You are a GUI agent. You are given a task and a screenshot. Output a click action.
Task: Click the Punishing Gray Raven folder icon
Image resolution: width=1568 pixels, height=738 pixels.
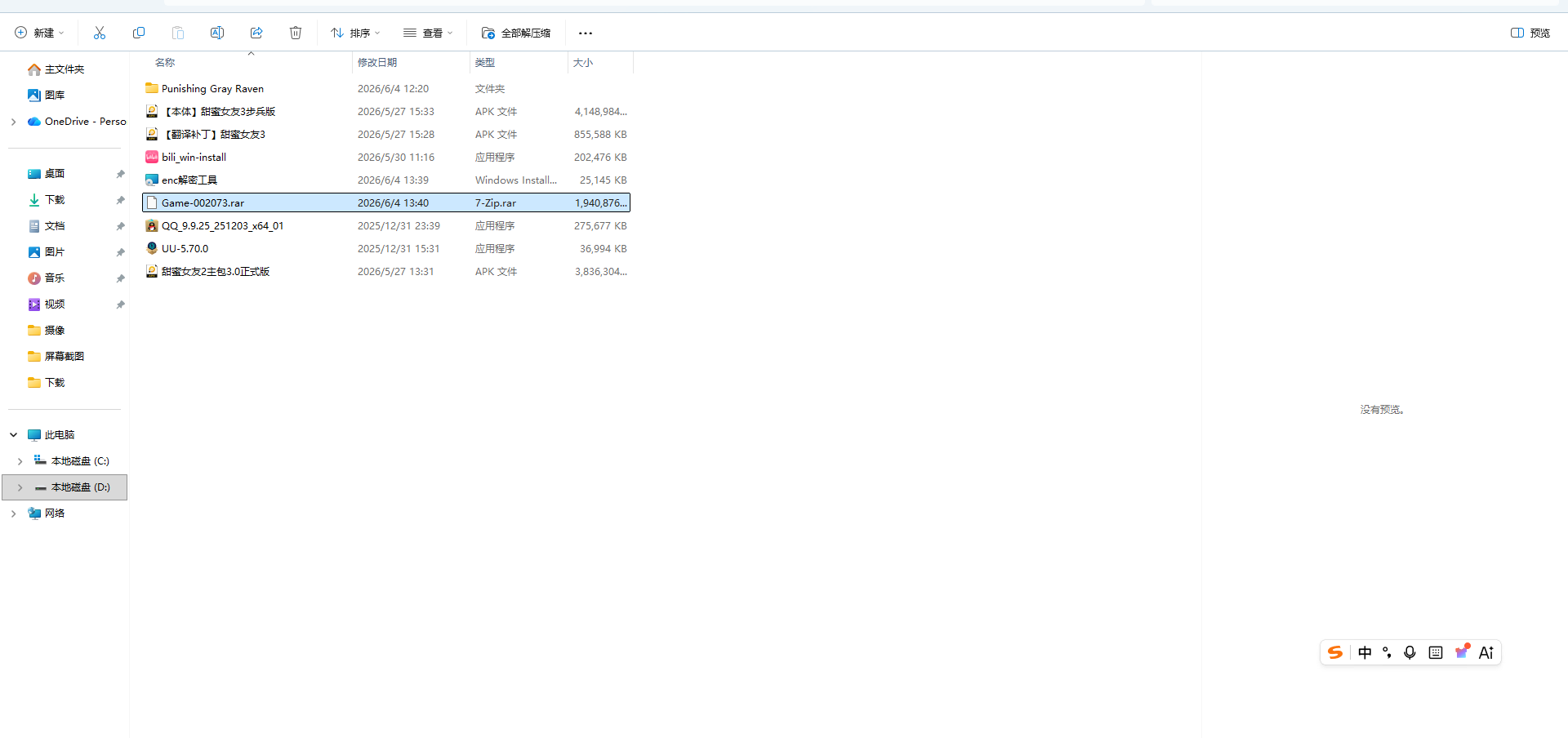click(x=152, y=88)
